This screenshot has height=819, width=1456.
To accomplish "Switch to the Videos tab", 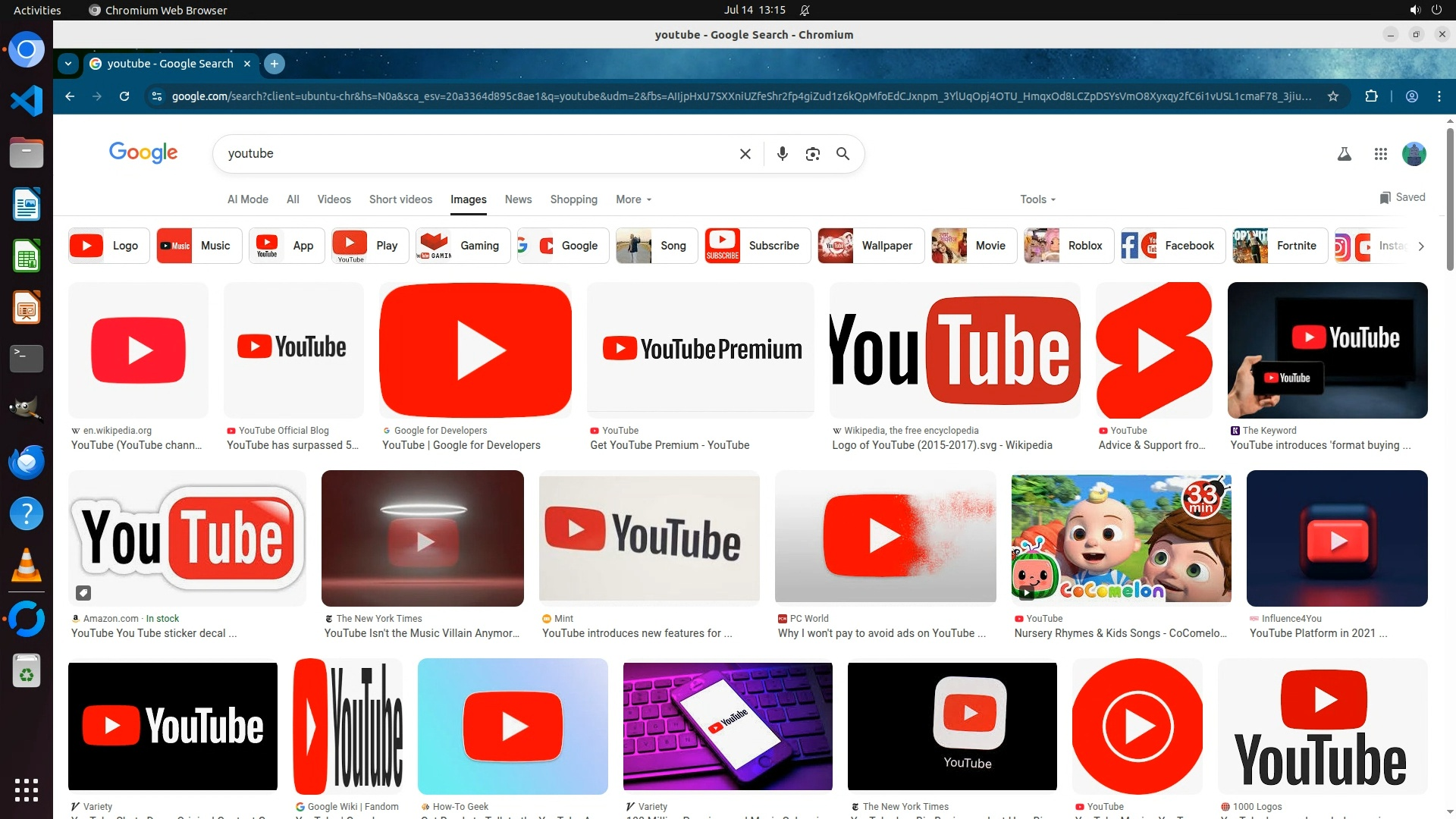I will [x=334, y=199].
